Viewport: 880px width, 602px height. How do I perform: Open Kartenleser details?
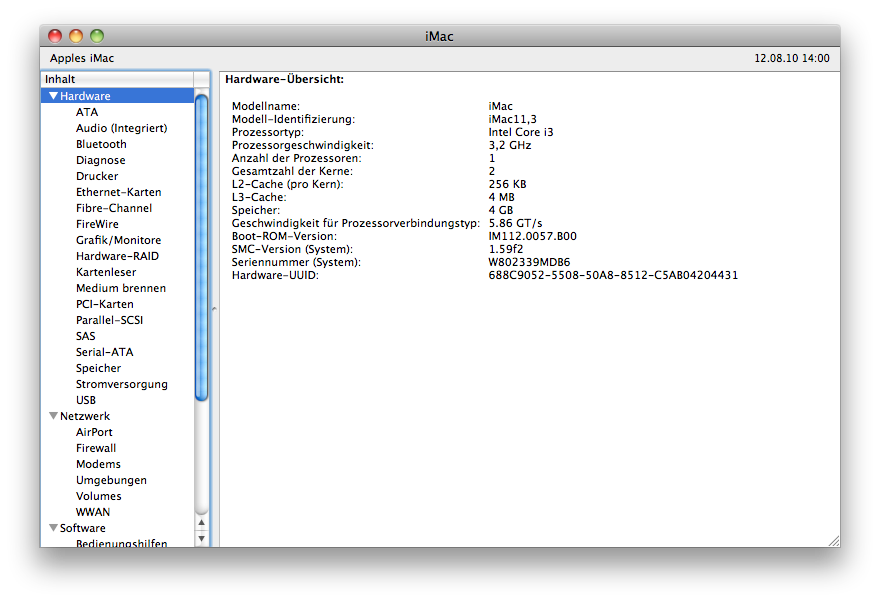pos(106,272)
